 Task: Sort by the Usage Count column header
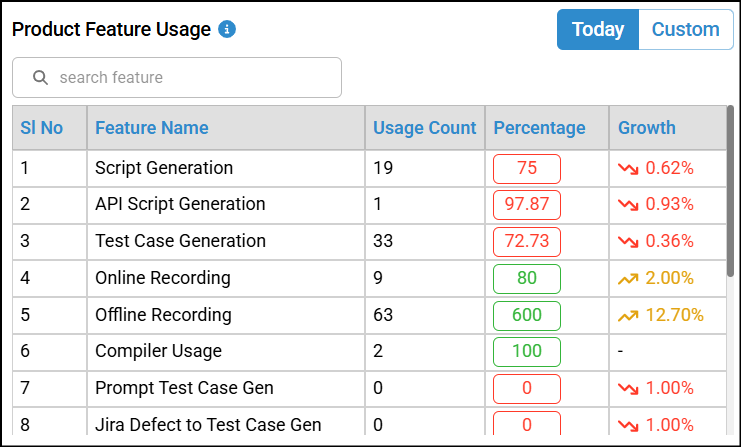pyautogui.click(x=424, y=128)
